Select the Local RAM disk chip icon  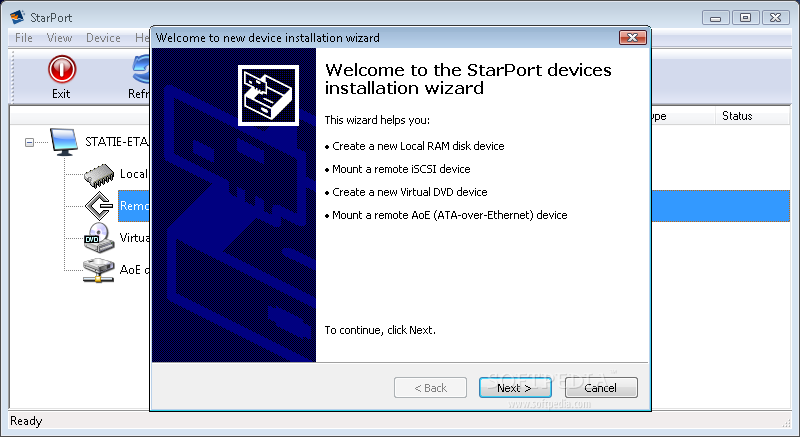(x=99, y=175)
